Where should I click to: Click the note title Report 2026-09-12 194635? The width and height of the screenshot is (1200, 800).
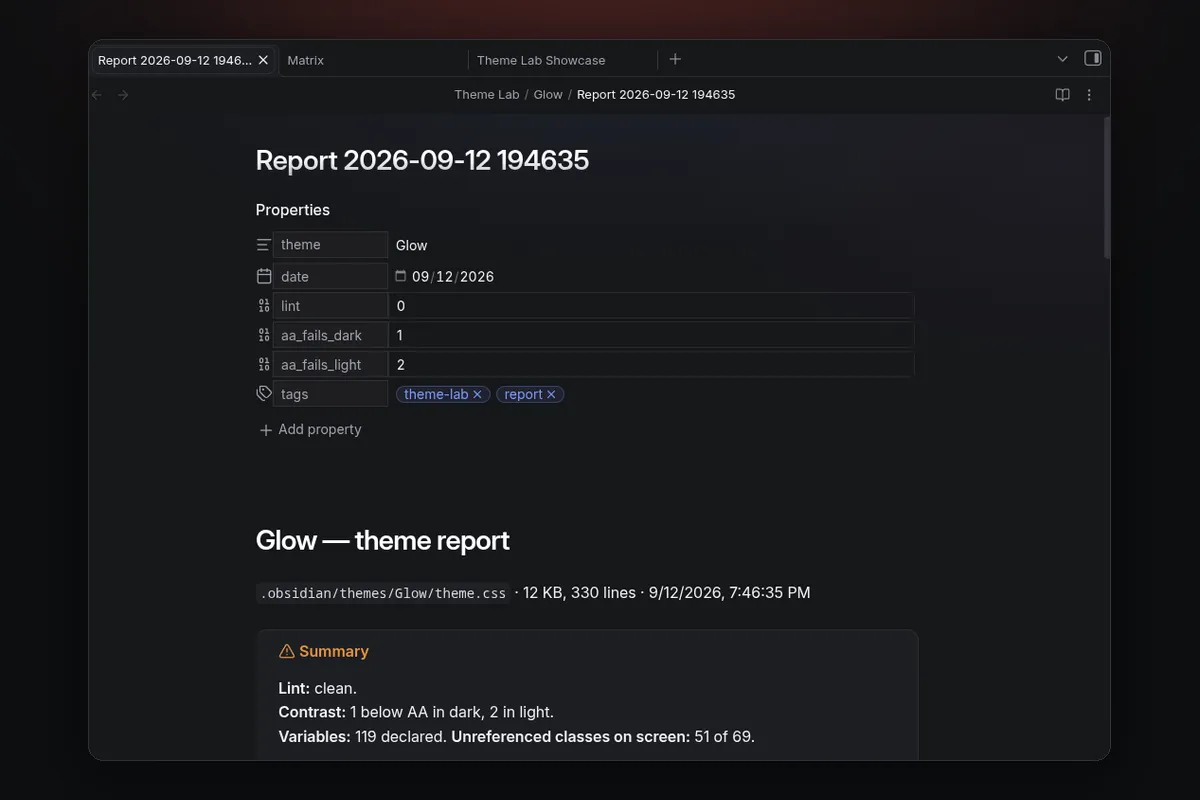coord(422,160)
